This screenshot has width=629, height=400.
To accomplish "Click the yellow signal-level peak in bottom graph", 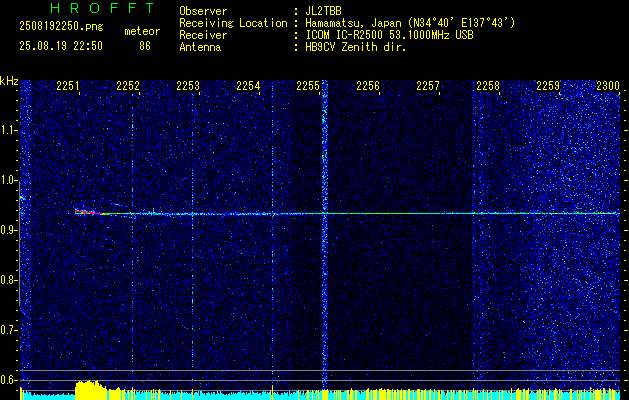I will click(x=90, y=390).
